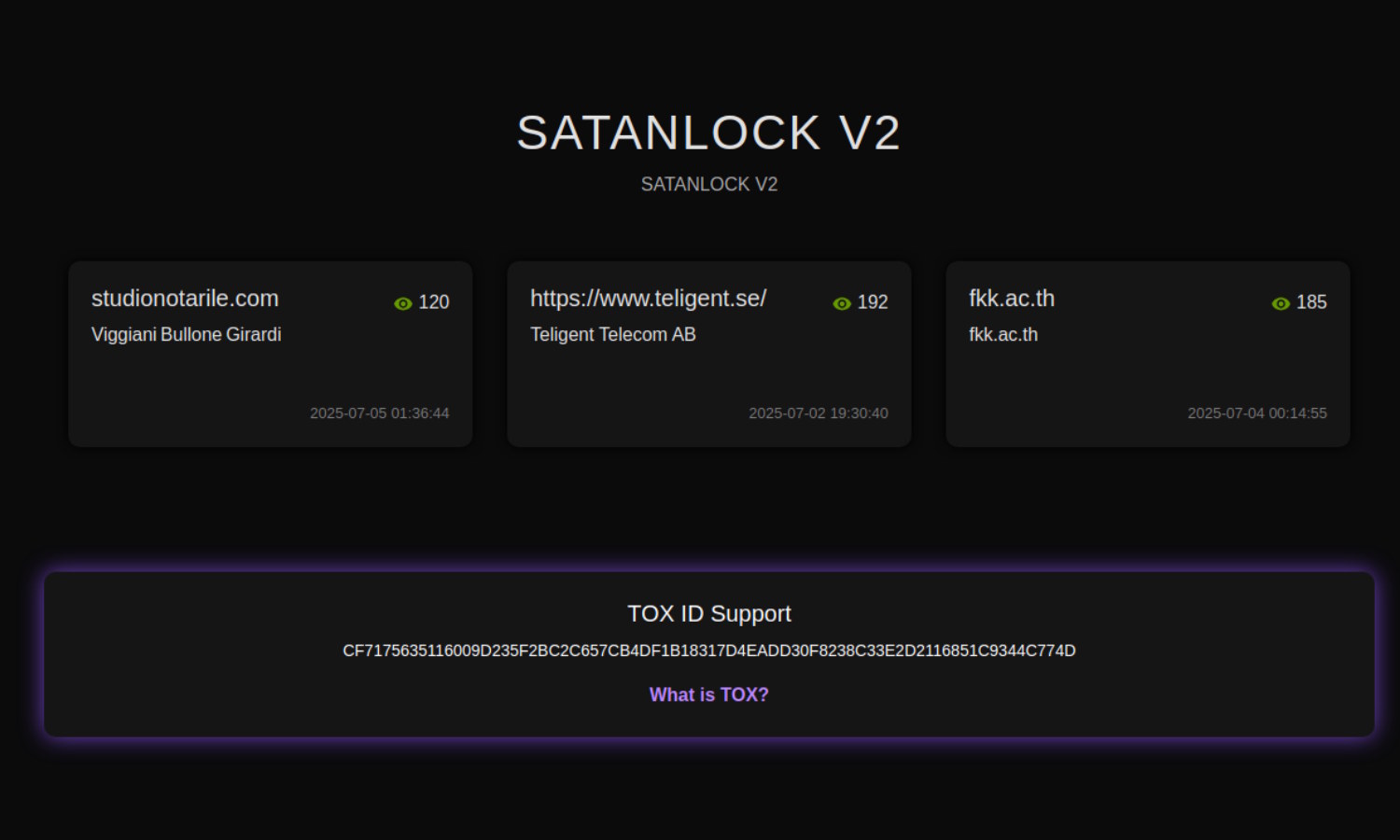1400x840 pixels.
Task: Open the What is TOX? link
Action: 709,694
